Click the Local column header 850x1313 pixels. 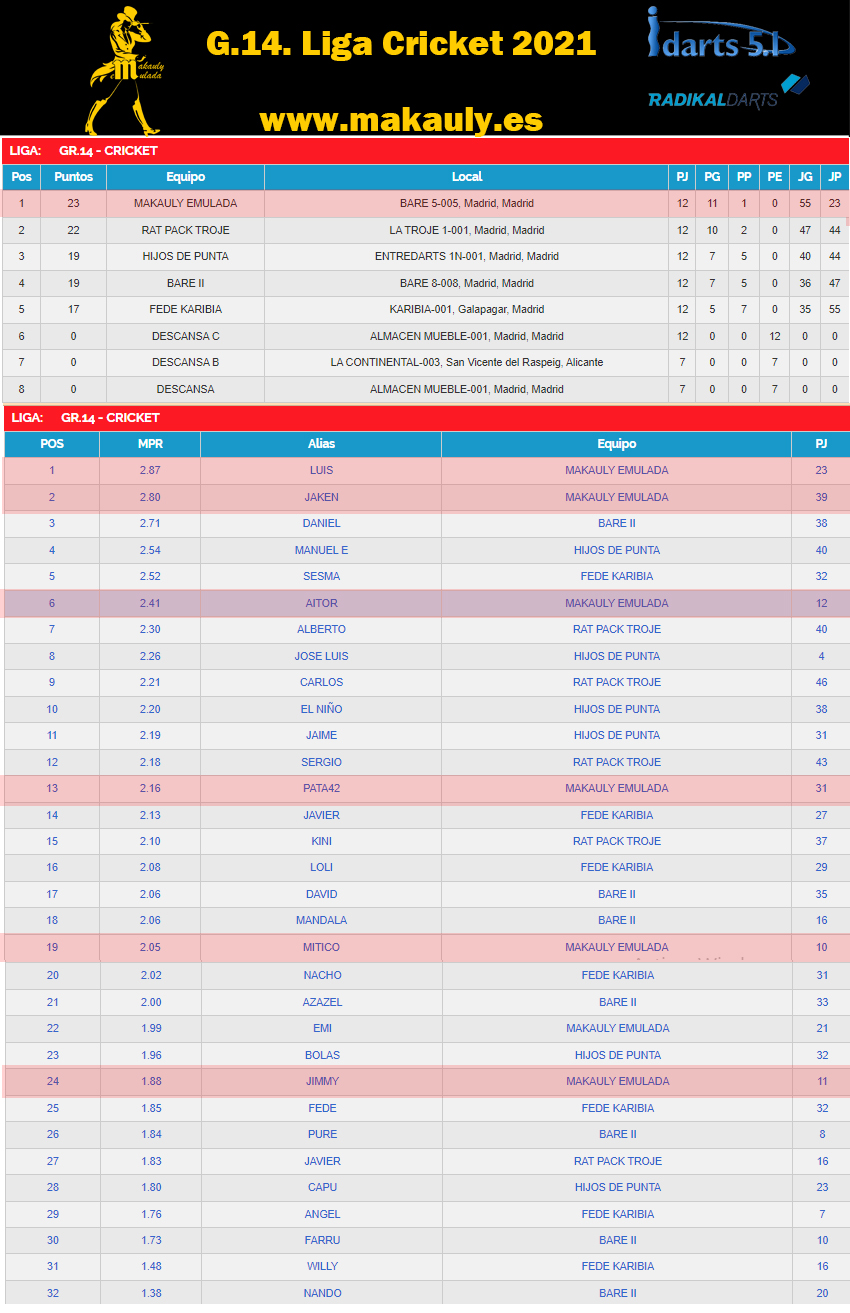click(x=467, y=177)
